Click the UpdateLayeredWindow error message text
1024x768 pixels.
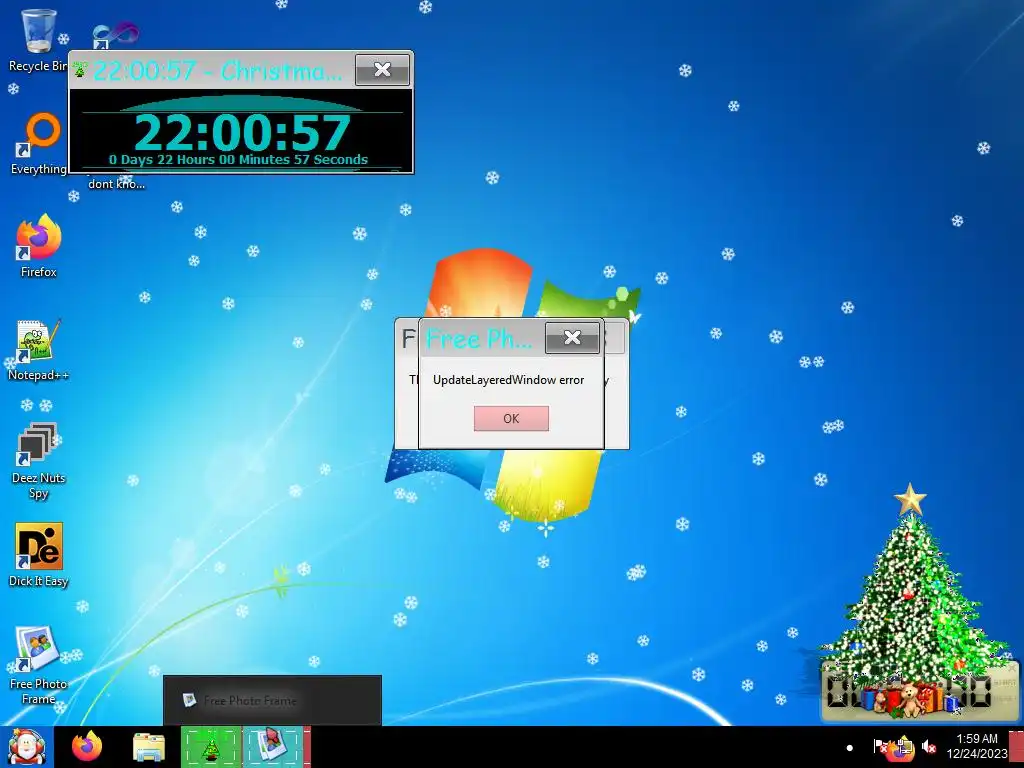(508, 380)
